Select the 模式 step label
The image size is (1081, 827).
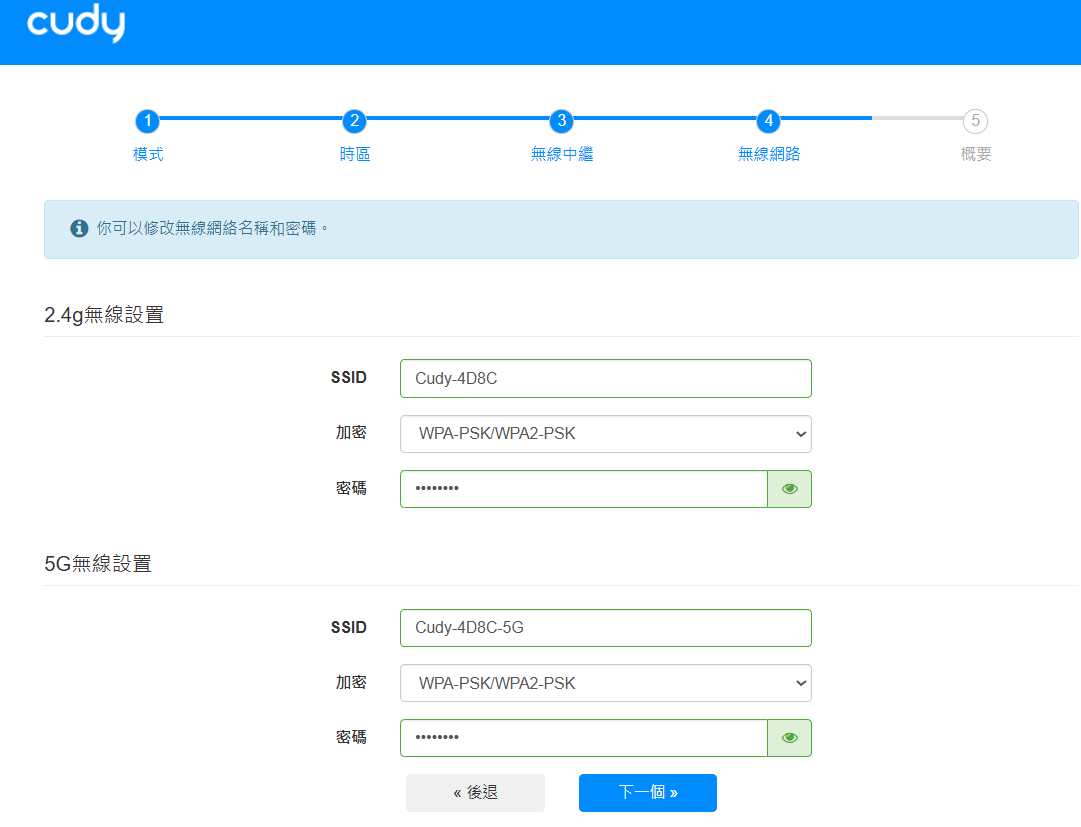point(148,155)
